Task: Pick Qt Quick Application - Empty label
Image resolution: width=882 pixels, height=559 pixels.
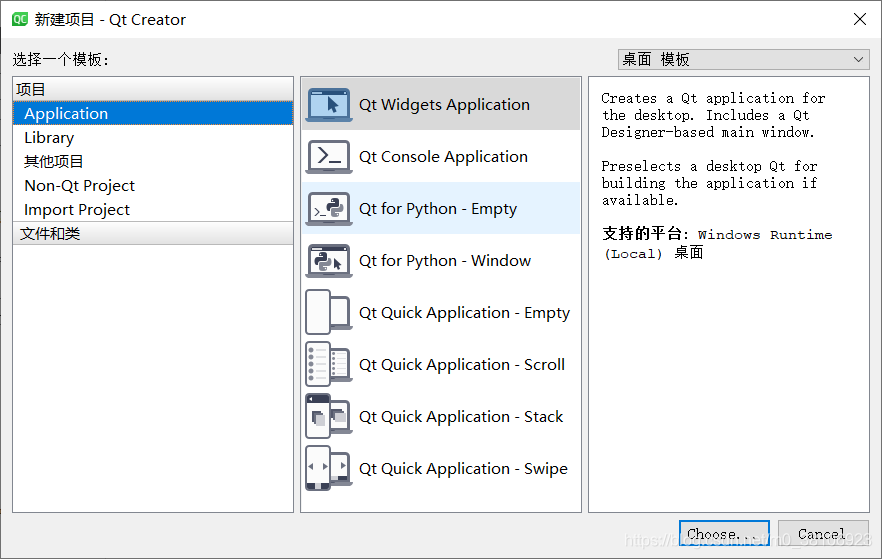Action: click(x=465, y=313)
